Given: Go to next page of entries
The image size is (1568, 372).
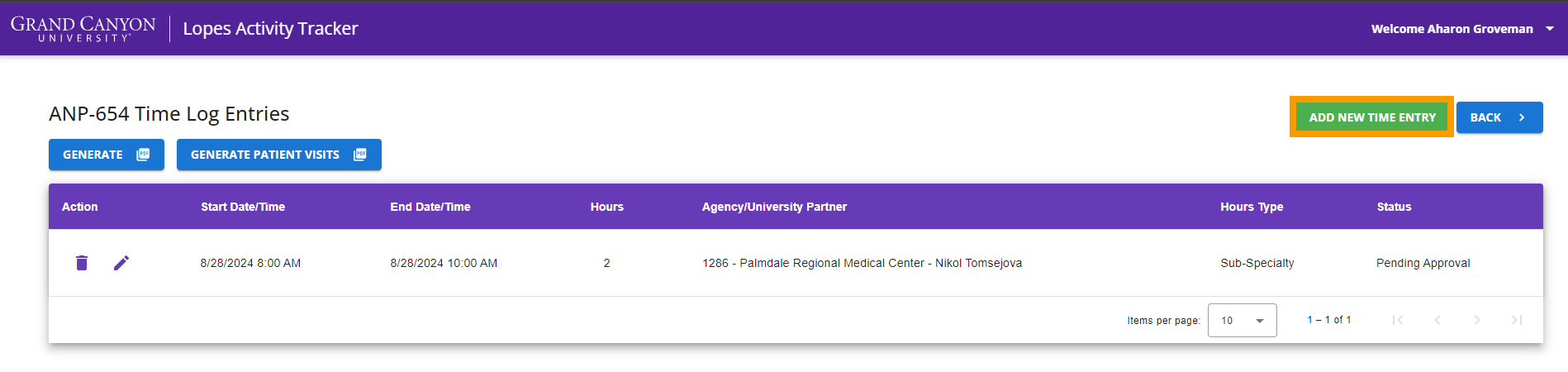Looking at the screenshot, I should (x=1477, y=320).
